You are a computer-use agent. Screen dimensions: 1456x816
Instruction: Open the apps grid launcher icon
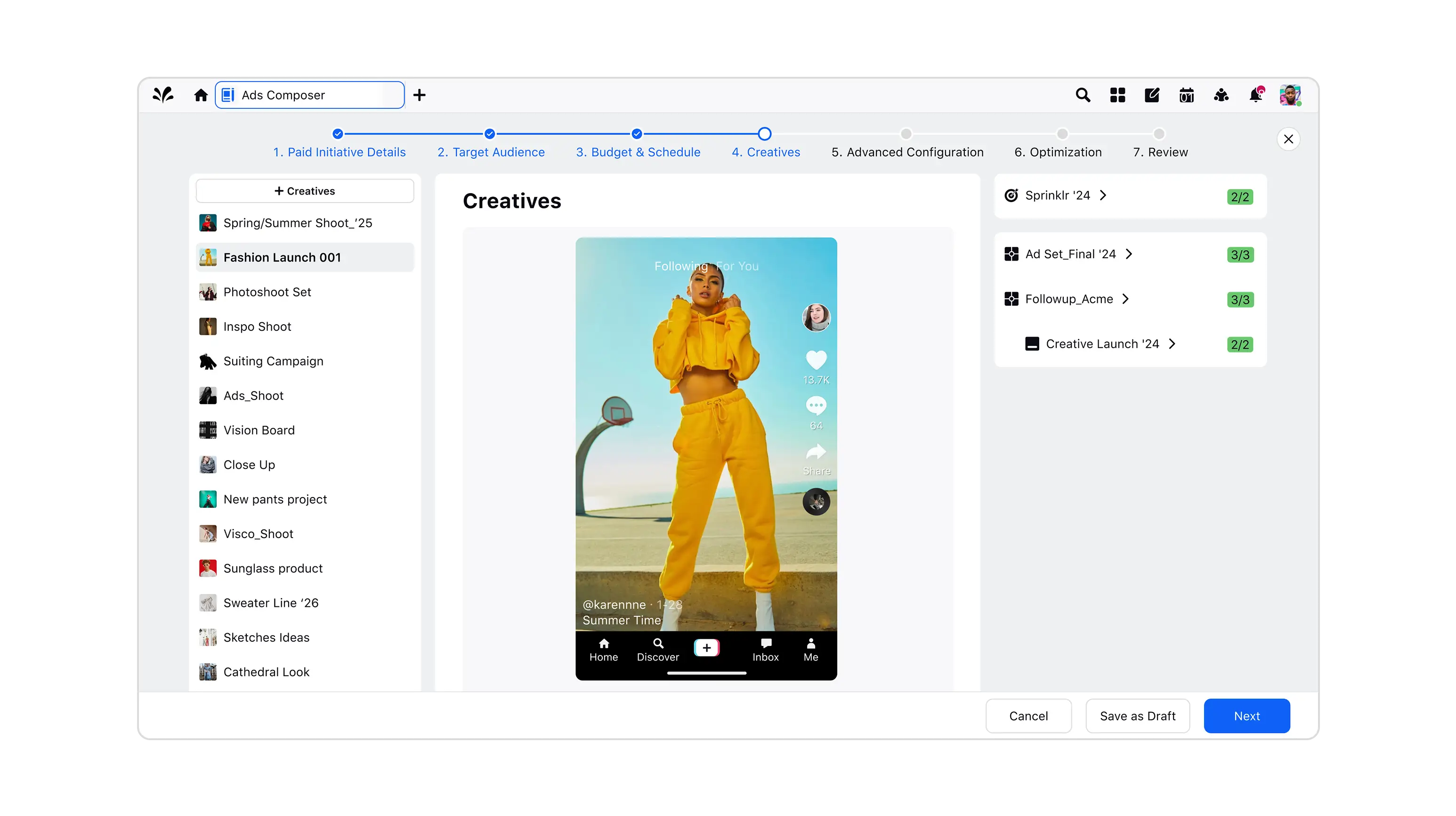click(1117, 95)
